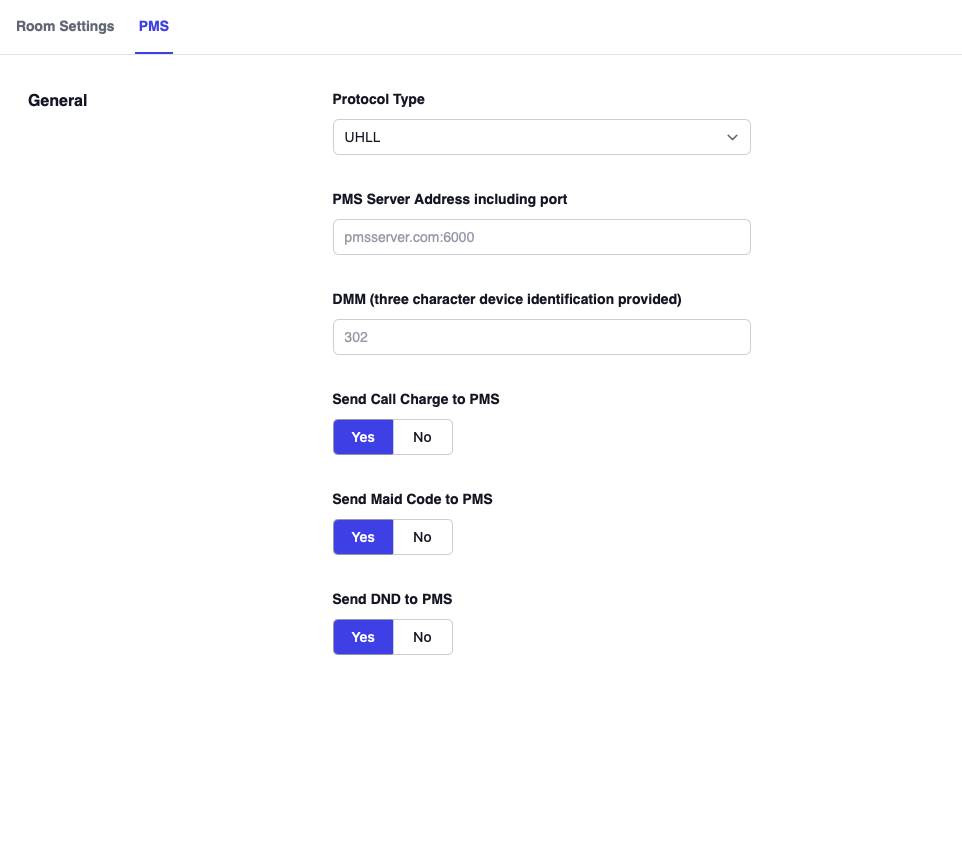Disable Send Maid Code to PMS with No
962x864 pixels.
pyautogui.click(x=422, y=537)
